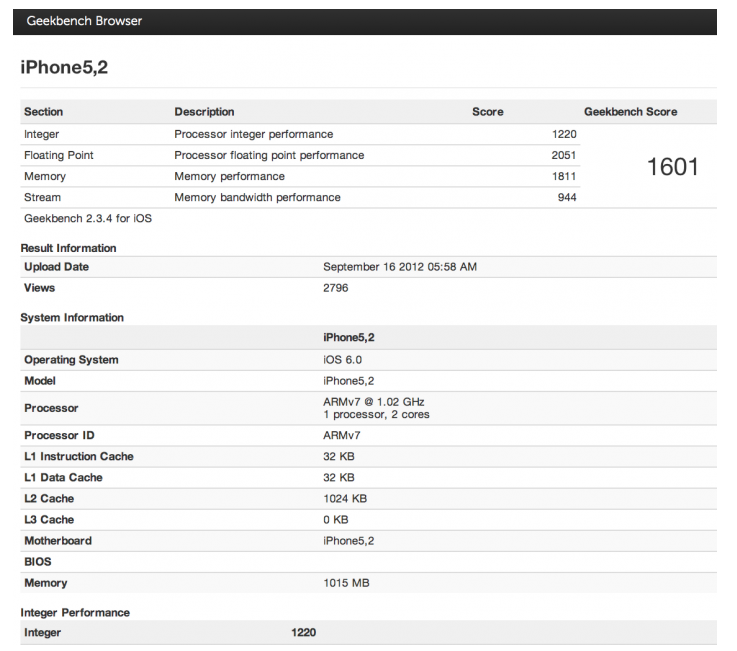Click the bold 1220 Integer Performance score
This screenshot has width=737, height=651.
point(303,633)
